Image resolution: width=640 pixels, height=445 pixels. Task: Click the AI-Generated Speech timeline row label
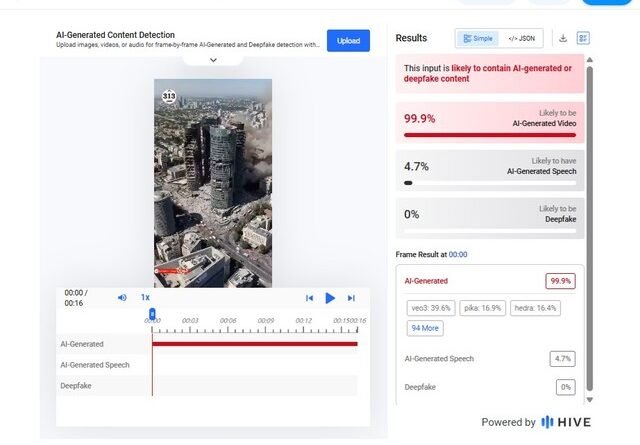coord(95,365)
